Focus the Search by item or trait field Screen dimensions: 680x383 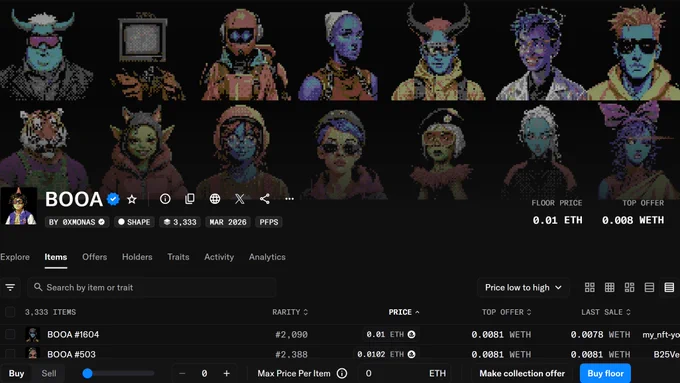[x=151, y=287]
